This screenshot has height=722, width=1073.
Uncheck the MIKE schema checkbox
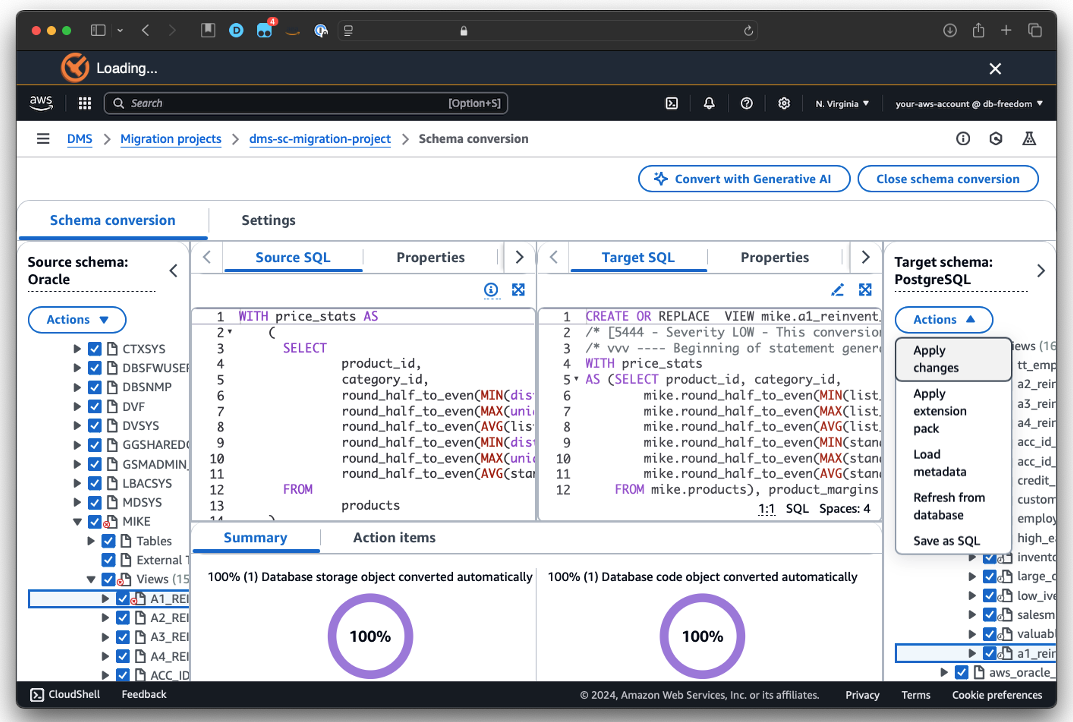[95, 521]
